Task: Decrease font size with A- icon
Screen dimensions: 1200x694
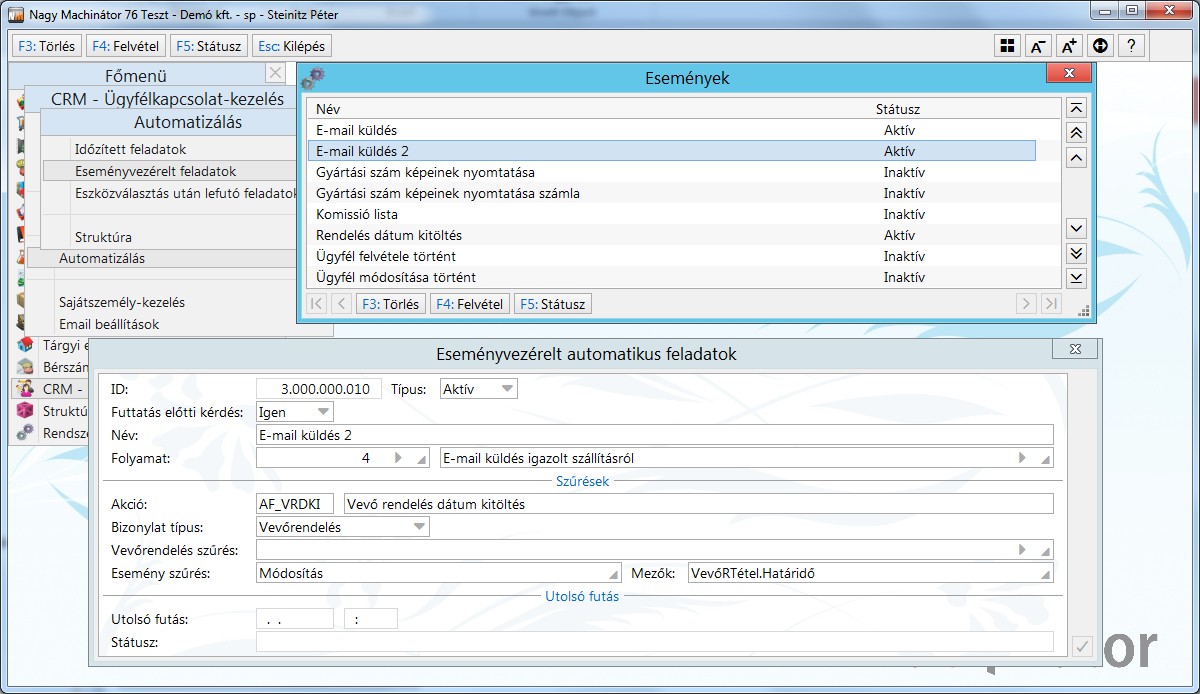Action: [1038, 46]
